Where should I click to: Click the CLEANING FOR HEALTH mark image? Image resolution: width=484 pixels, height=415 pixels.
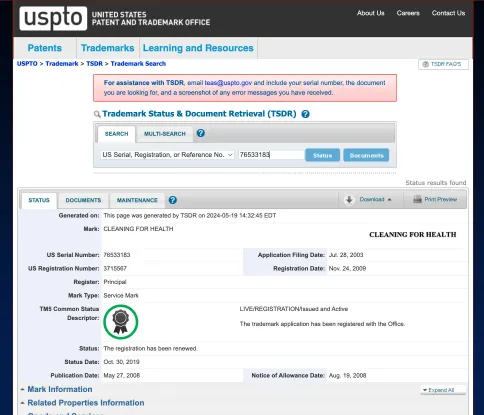tap(413, 235)
